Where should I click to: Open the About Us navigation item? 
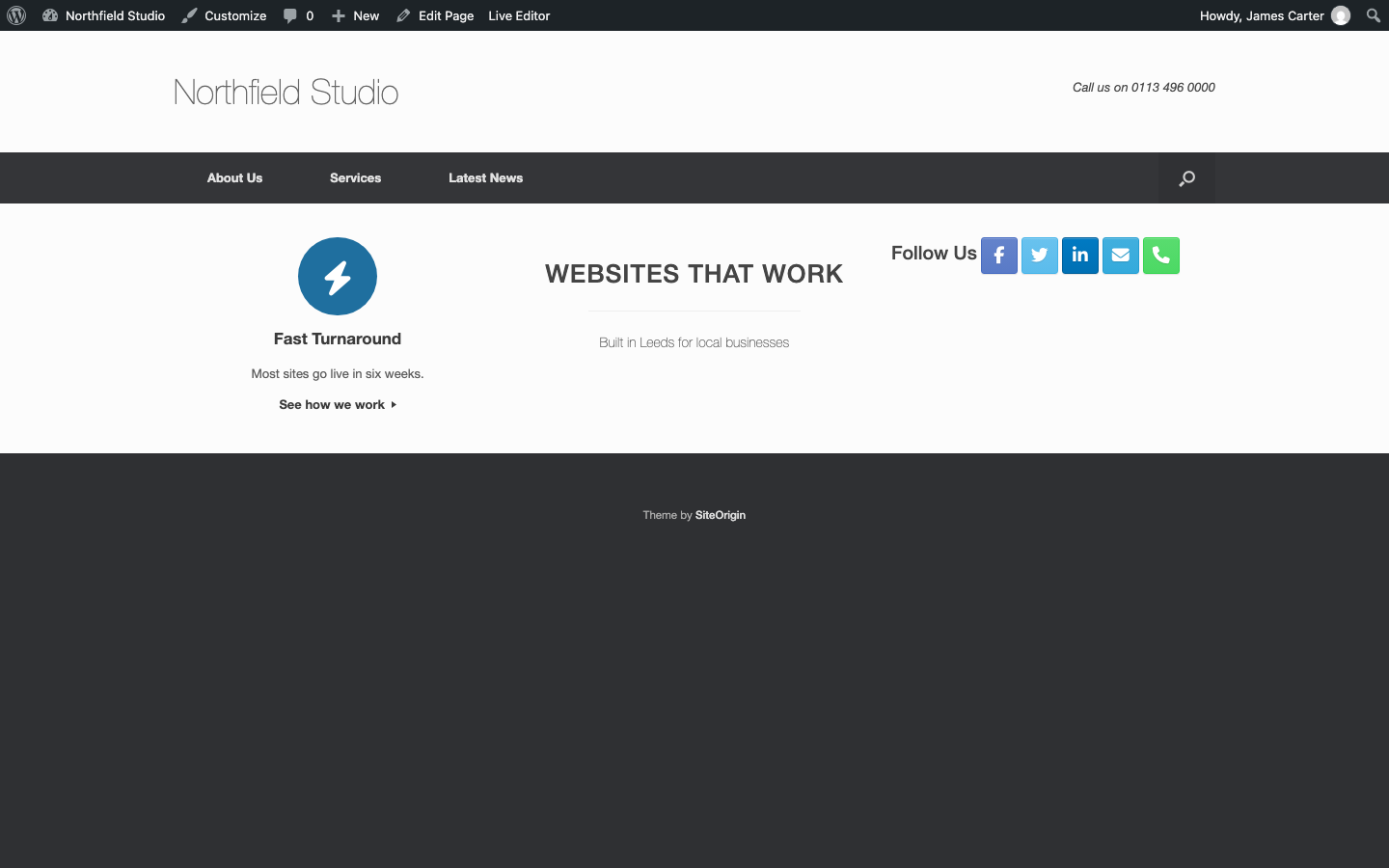click(234, 177)
